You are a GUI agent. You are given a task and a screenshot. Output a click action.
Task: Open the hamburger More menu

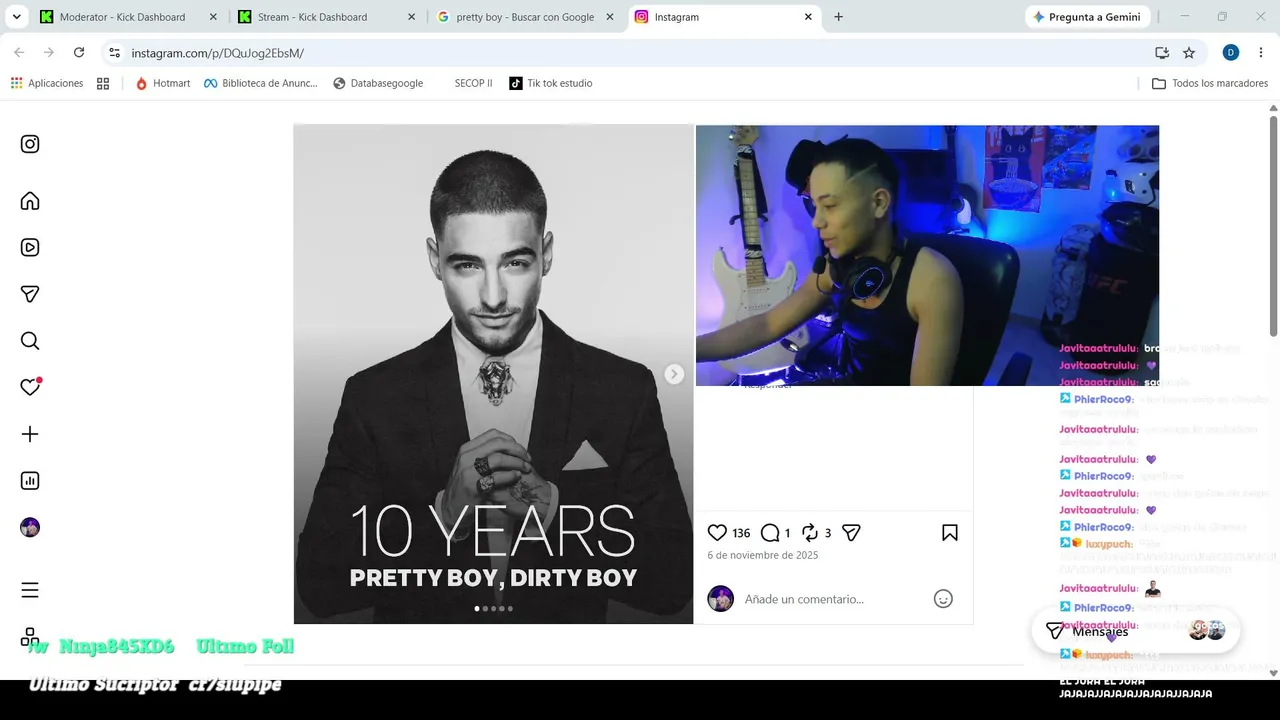(30, 590)
